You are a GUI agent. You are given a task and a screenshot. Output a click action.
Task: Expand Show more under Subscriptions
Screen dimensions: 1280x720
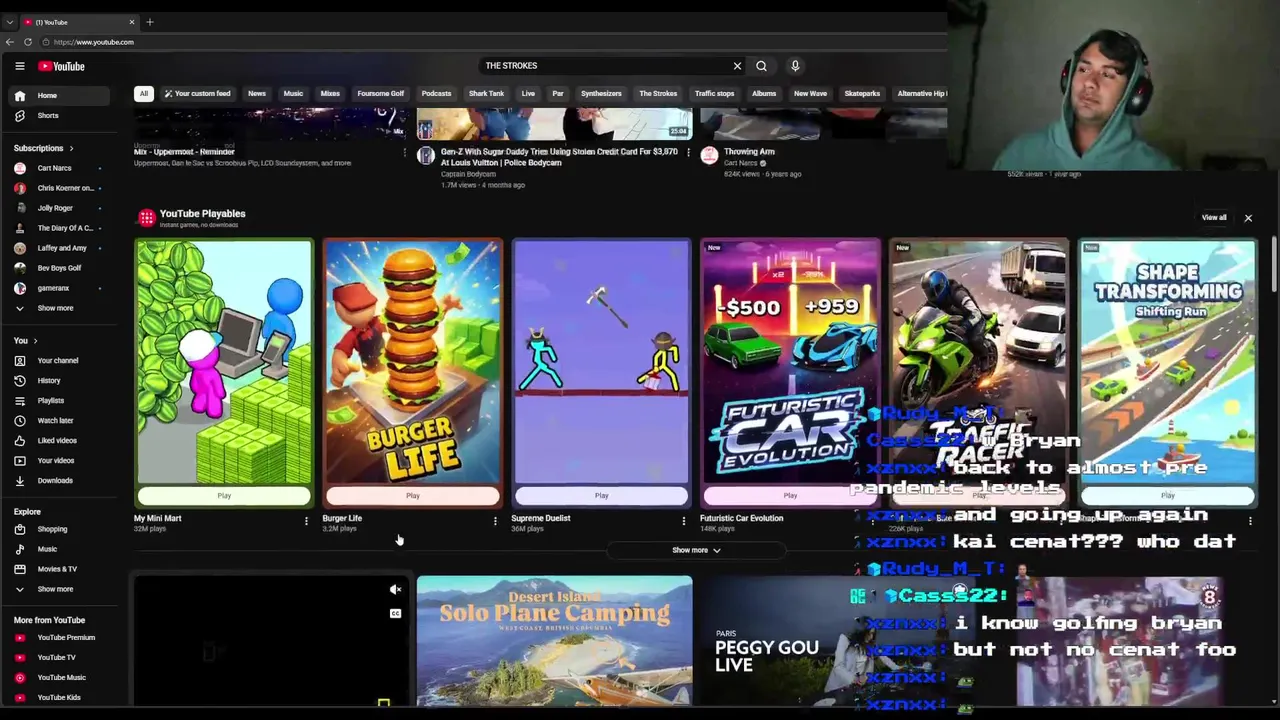pyautogui.click(x=60, y=308)
